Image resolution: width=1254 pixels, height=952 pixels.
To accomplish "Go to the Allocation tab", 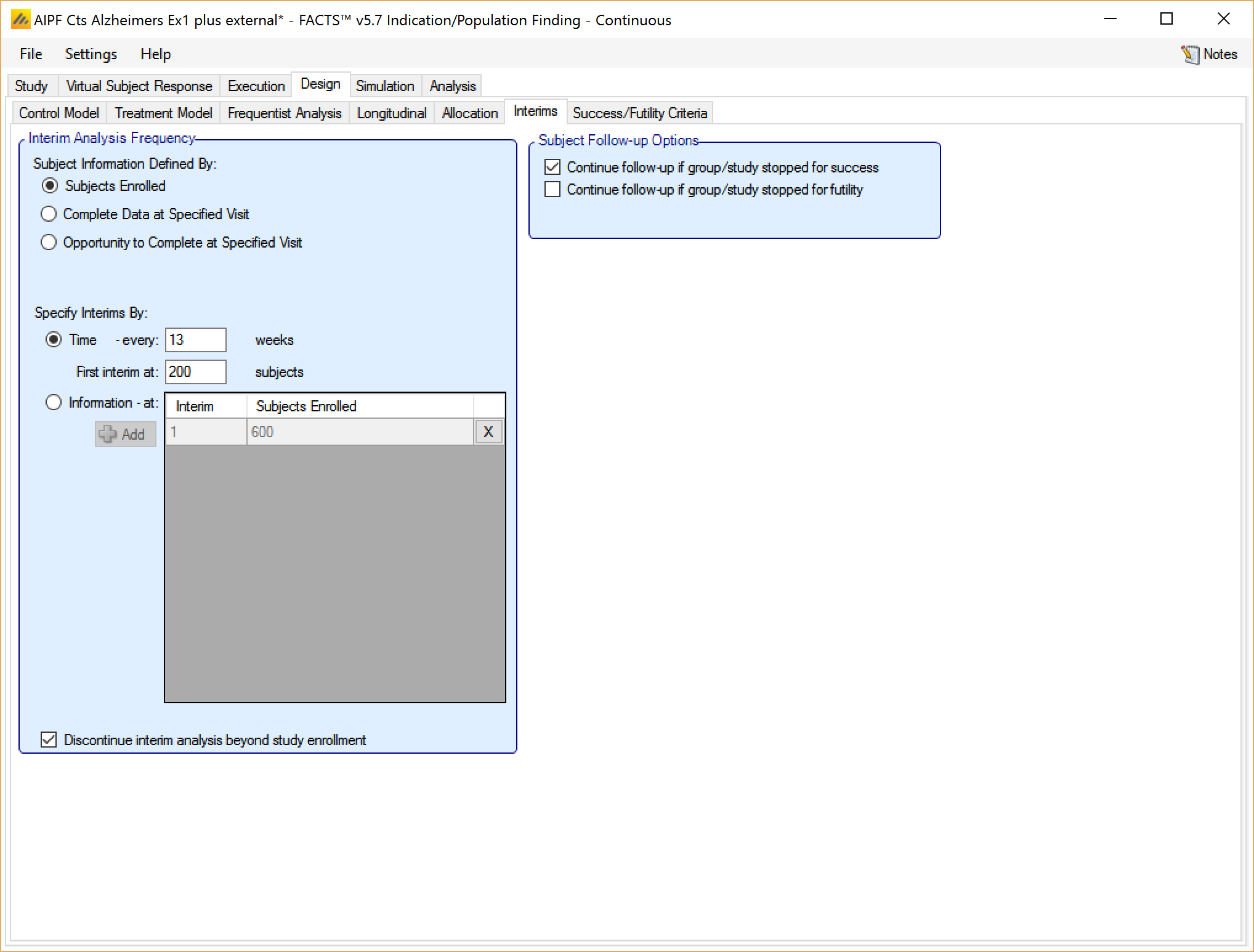I will (469, 113).
